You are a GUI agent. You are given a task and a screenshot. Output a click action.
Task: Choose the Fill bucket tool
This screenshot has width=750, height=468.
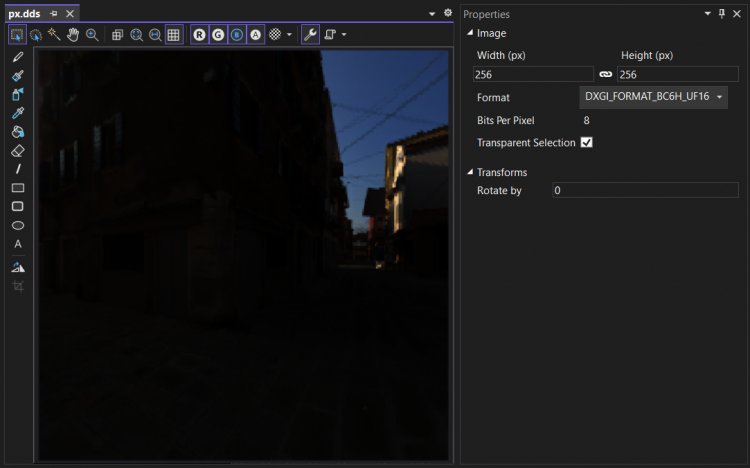coord(18,132)
